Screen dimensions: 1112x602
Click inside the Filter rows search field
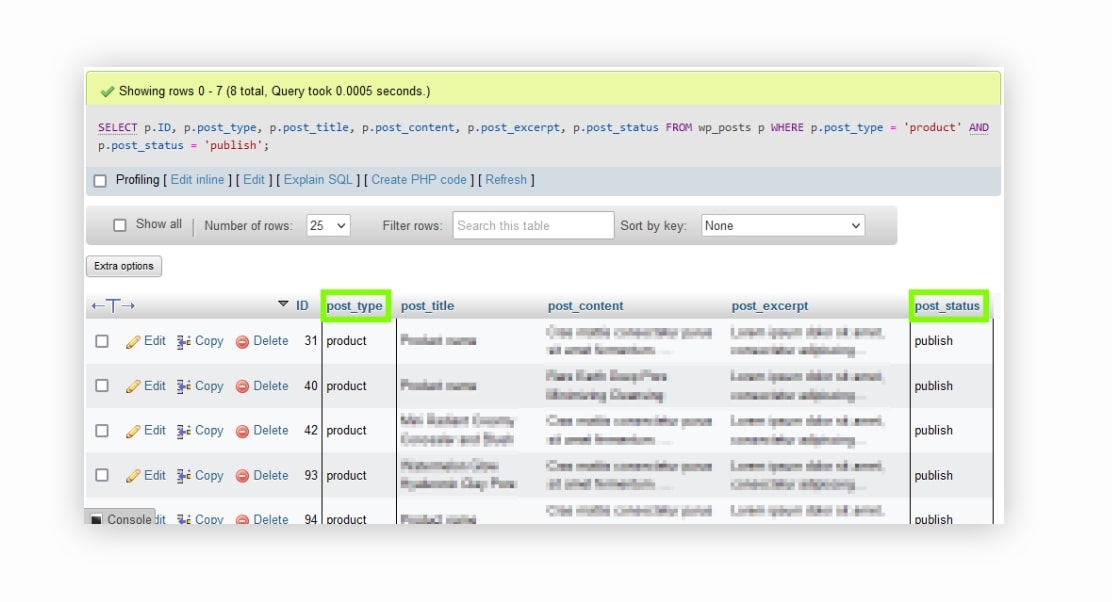[533, 225]
